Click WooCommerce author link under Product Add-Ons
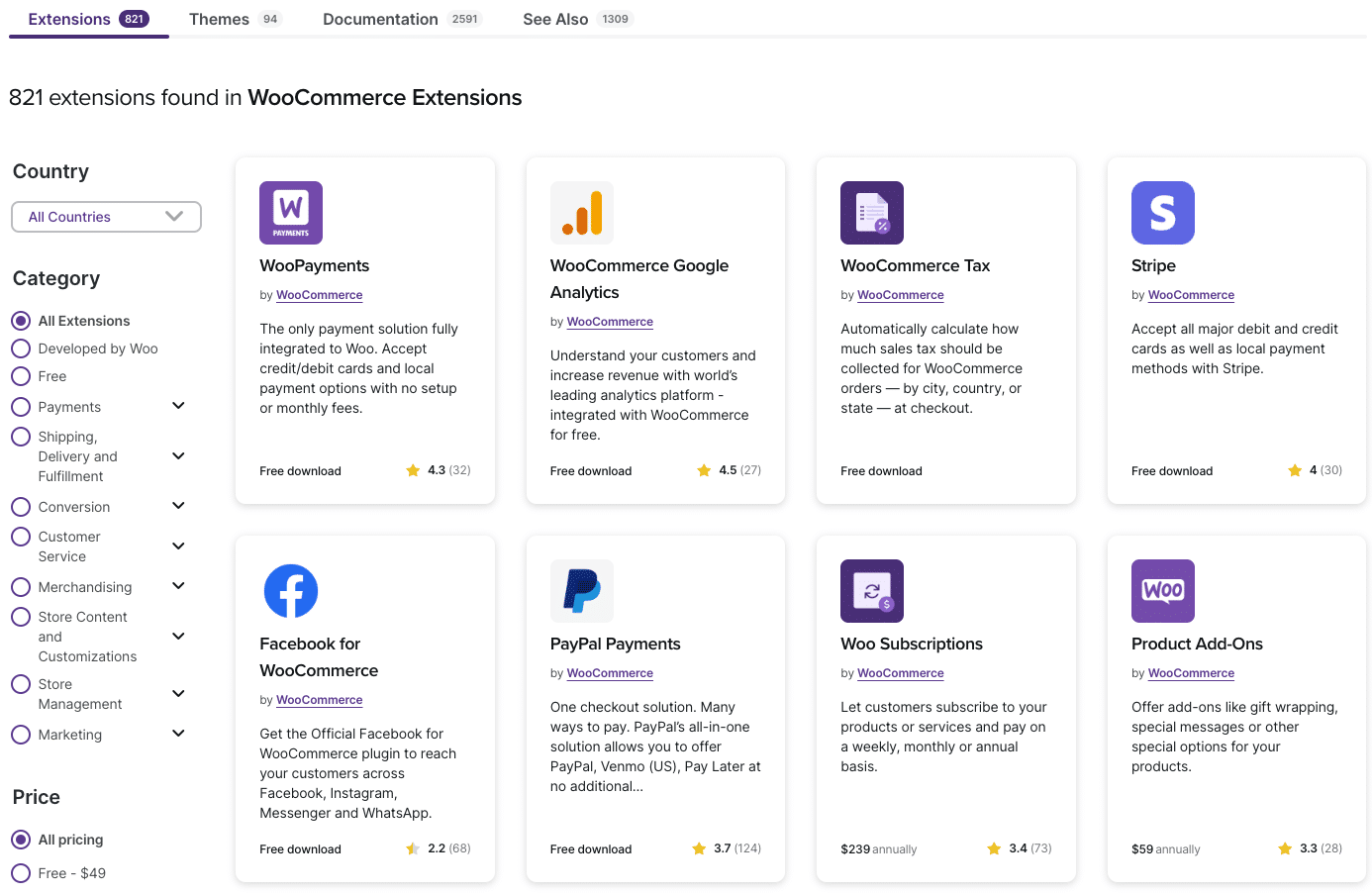Viewport: 1372px width, 895px height. point(1192,673)
